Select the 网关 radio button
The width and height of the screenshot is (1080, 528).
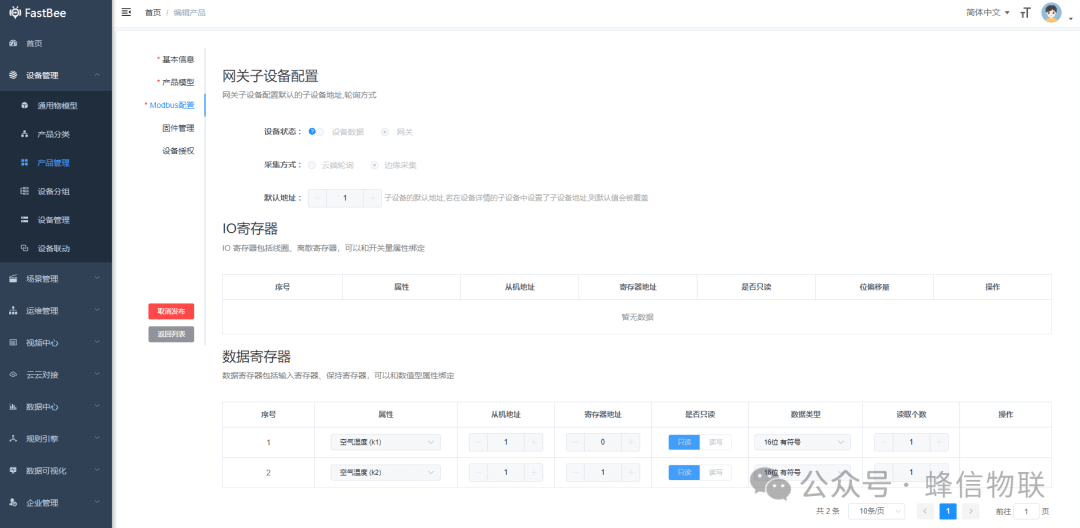pos(384,131)
